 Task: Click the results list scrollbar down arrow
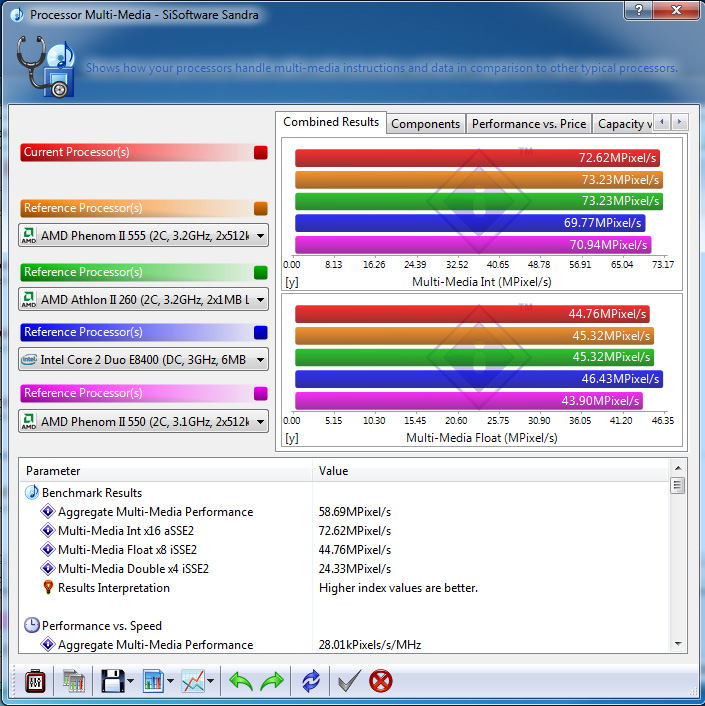click(678, 644)
